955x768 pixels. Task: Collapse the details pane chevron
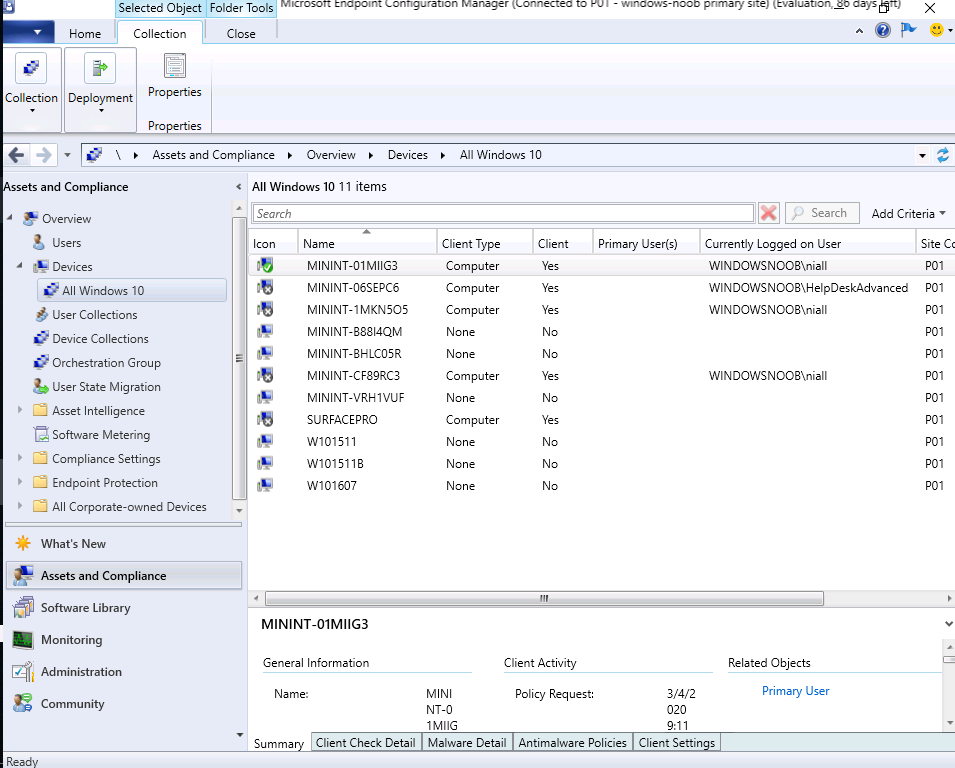coord(948,624)
